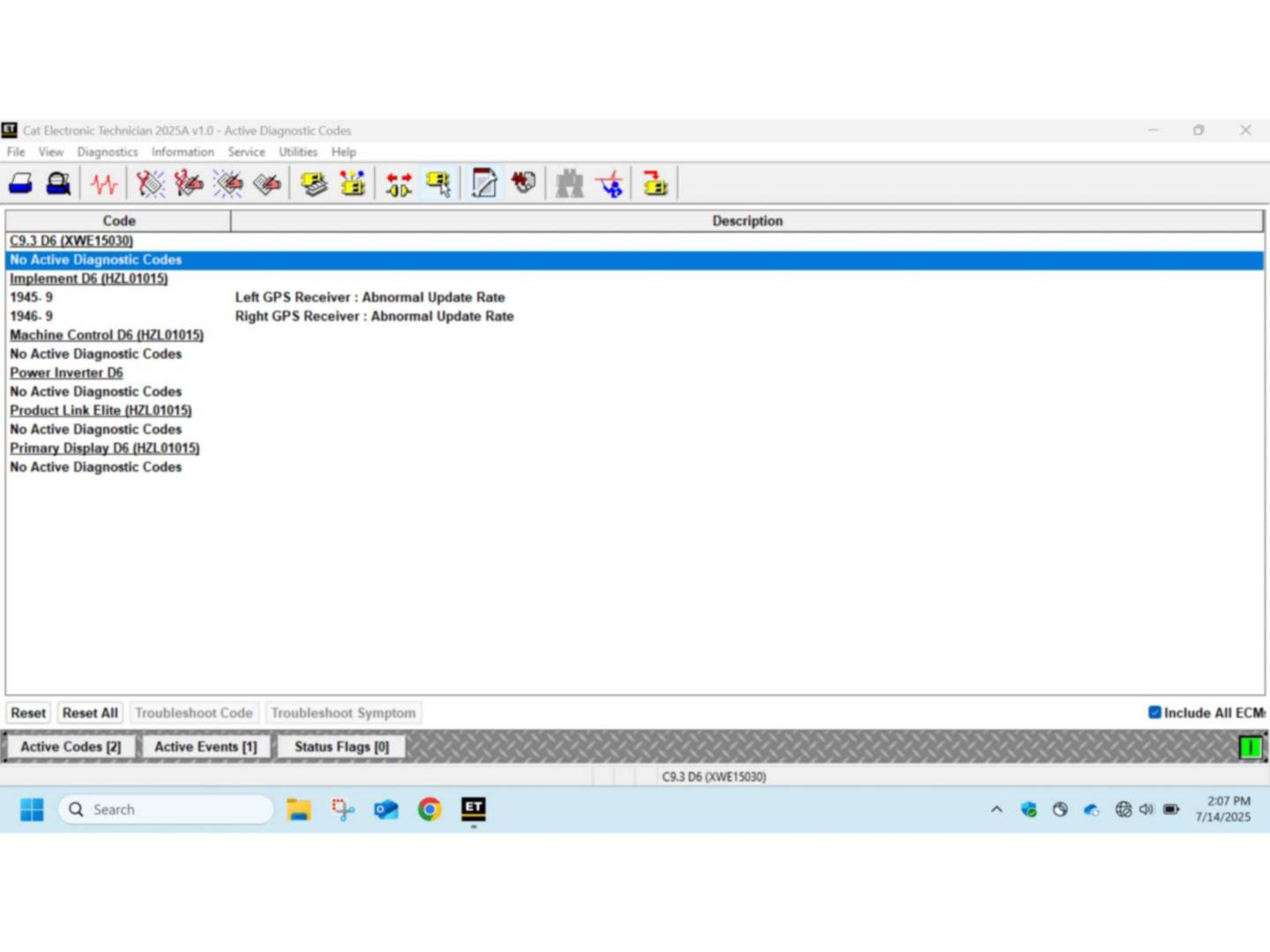The height and width of the screenshot is (952, 1270).
Task: Click the red gear calibration toolbar icon
Action: (x=524, y=183)
